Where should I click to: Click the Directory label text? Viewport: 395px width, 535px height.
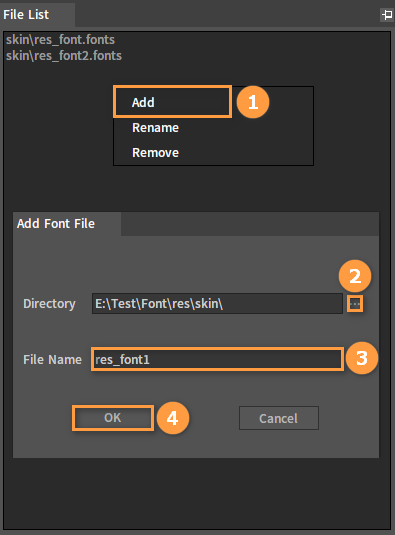(49, 304)
